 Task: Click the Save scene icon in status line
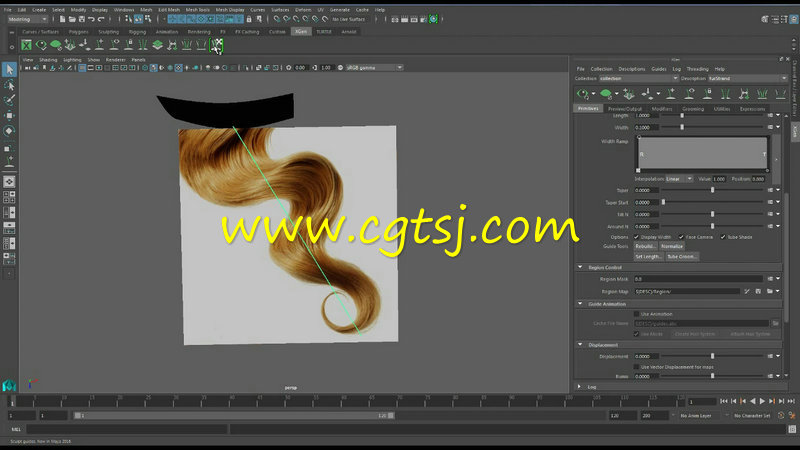[x=82, y=19]
